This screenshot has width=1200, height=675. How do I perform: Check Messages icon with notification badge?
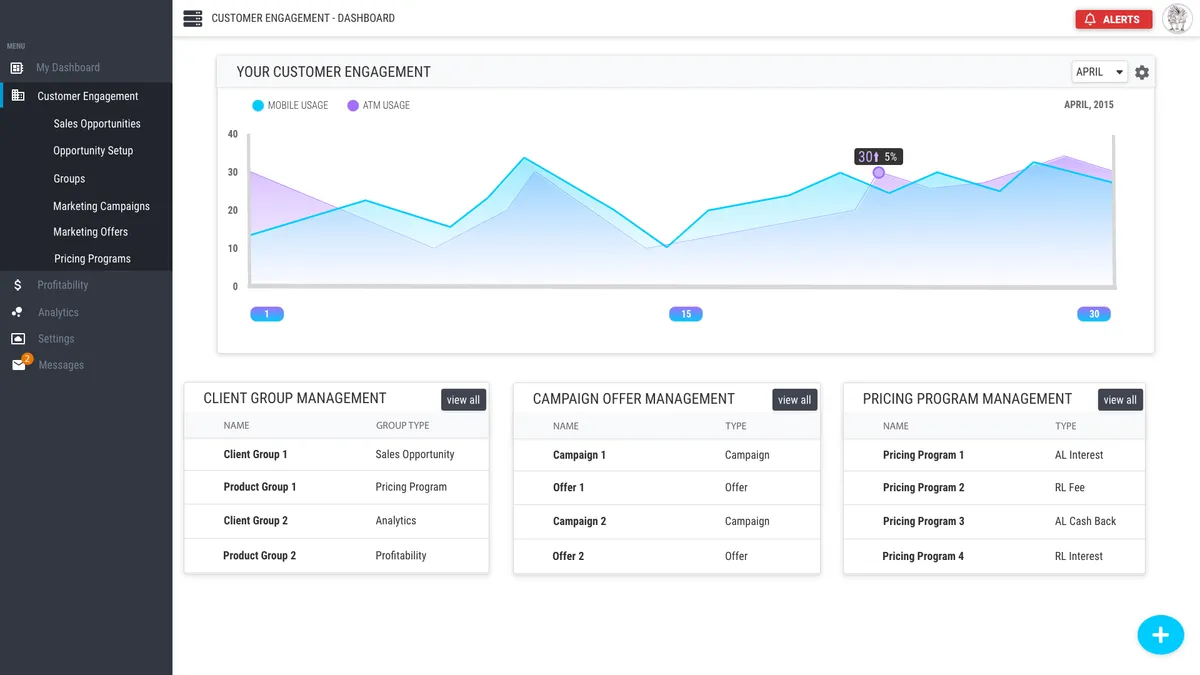point(16,365)
